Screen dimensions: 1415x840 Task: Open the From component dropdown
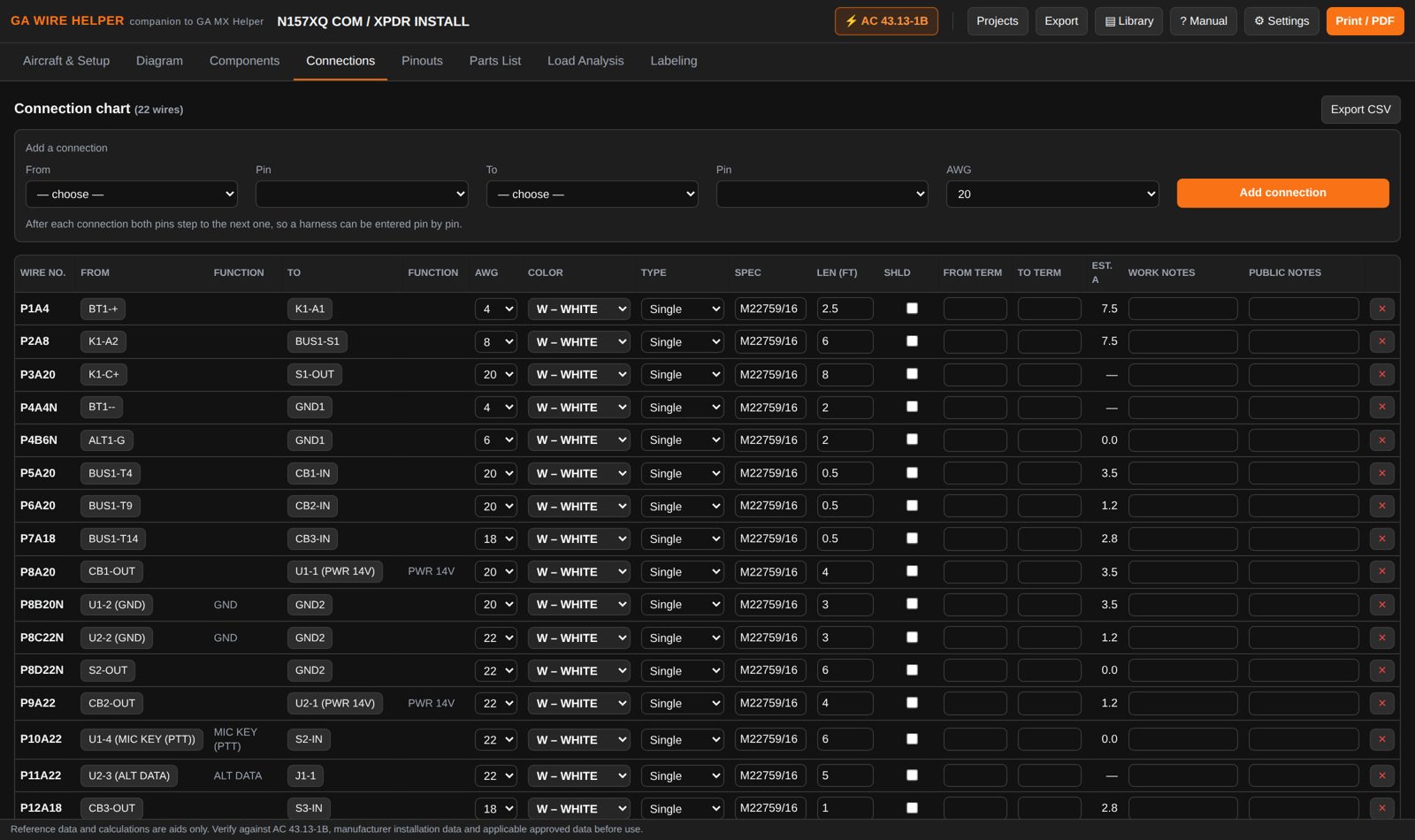[132, 194]
